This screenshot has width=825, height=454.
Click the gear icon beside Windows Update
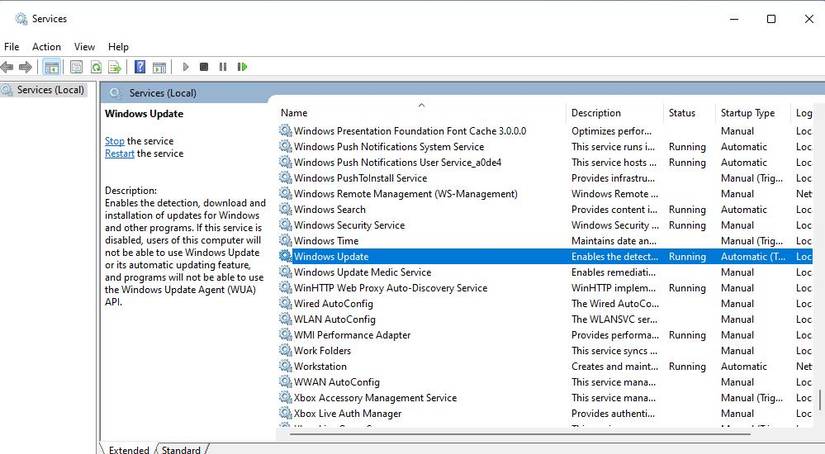tap(285, 256)
